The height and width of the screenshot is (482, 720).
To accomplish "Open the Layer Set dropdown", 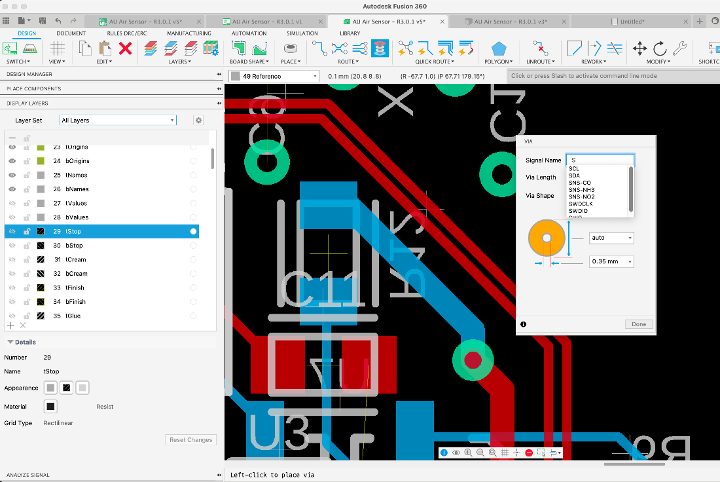I will (x=117, y=120).
